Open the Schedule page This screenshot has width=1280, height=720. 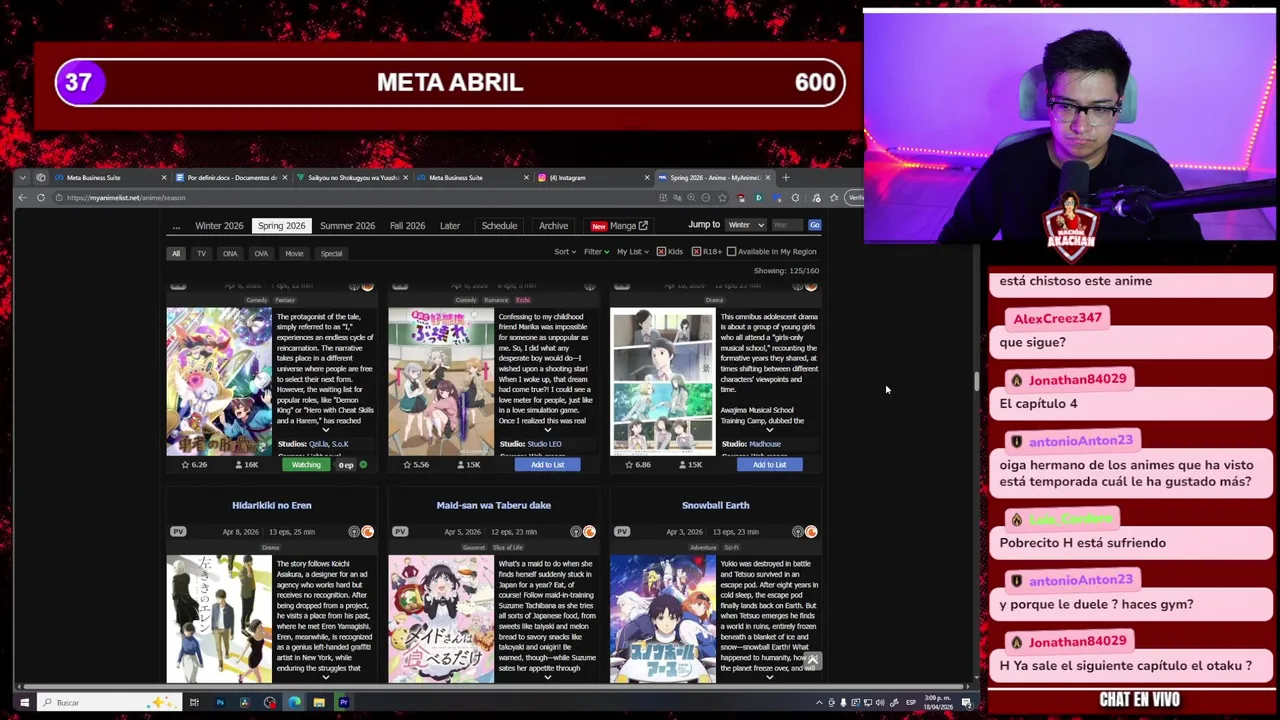(499, 226)
